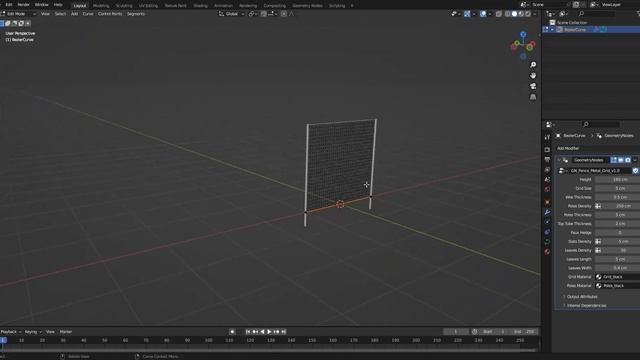This screenshot has height=360, width=640.
Task: Toggle proportional editing in header
Action: click(284, 14)
